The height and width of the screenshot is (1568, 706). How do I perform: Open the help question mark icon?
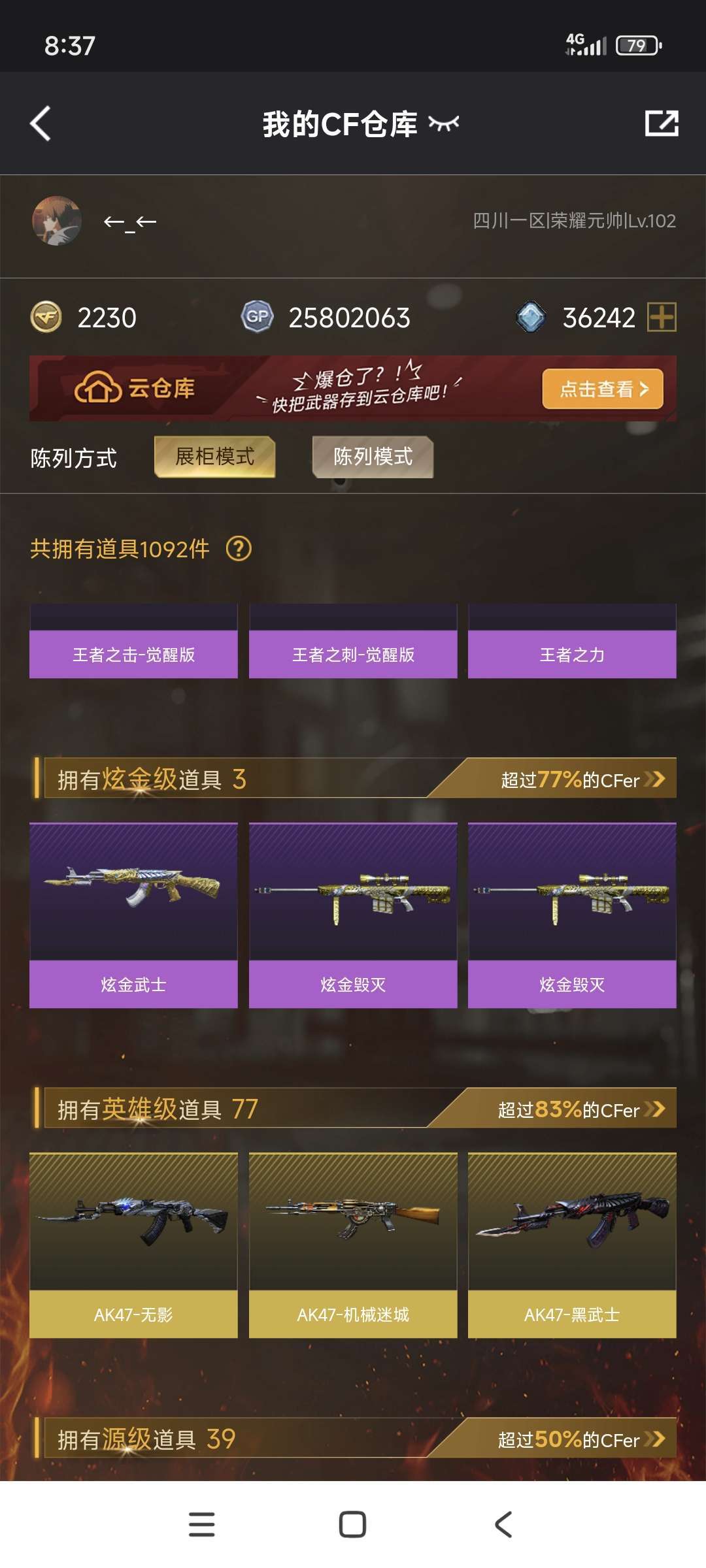point(239,549)
